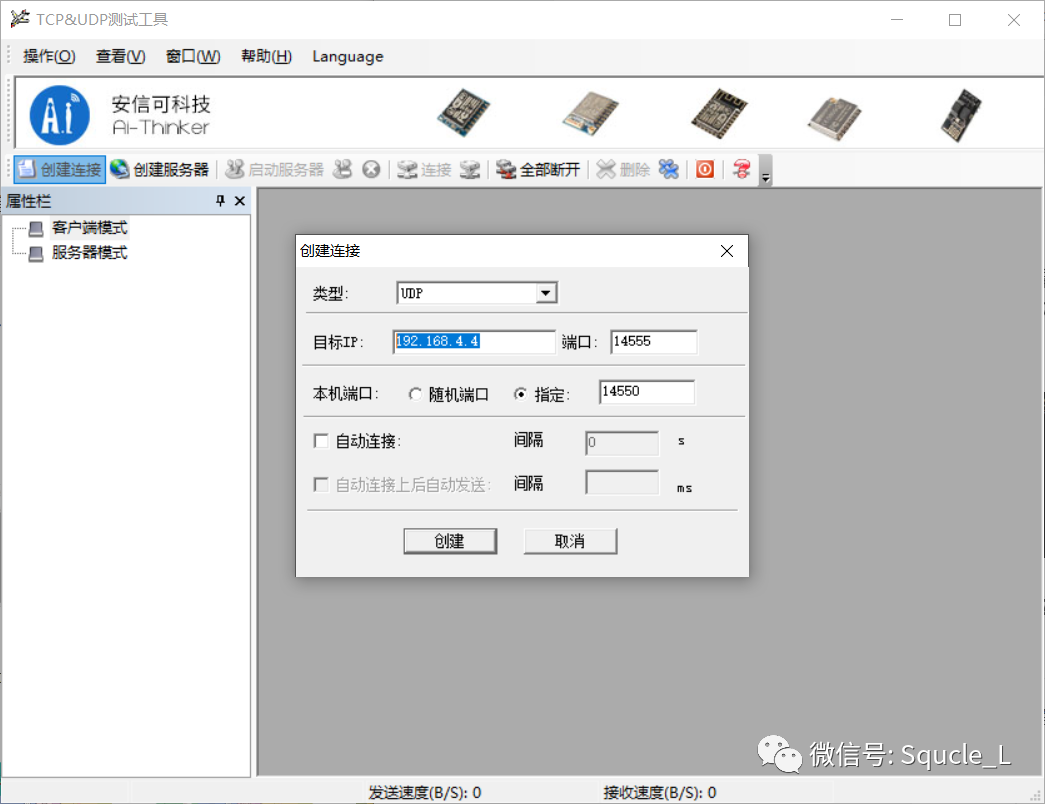Click the 间隔 milliseconds input field
Viewport: 1045px width, 804px height.
click(x=622, y=482)
